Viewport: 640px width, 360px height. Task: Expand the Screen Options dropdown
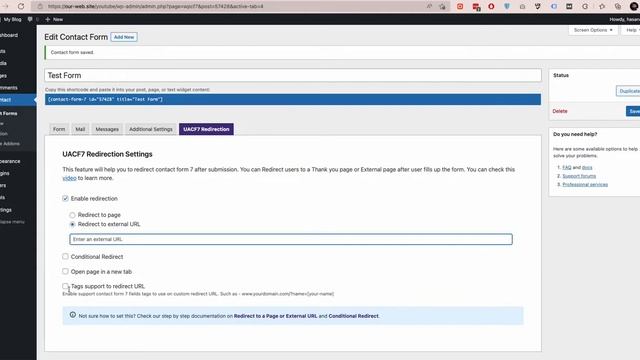coord(593,30)
